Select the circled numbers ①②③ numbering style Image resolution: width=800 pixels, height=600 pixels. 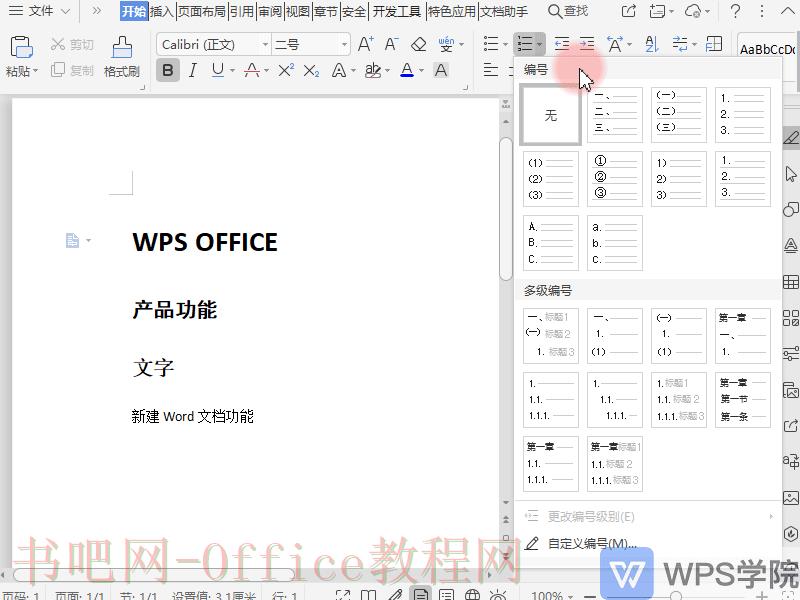615,179
